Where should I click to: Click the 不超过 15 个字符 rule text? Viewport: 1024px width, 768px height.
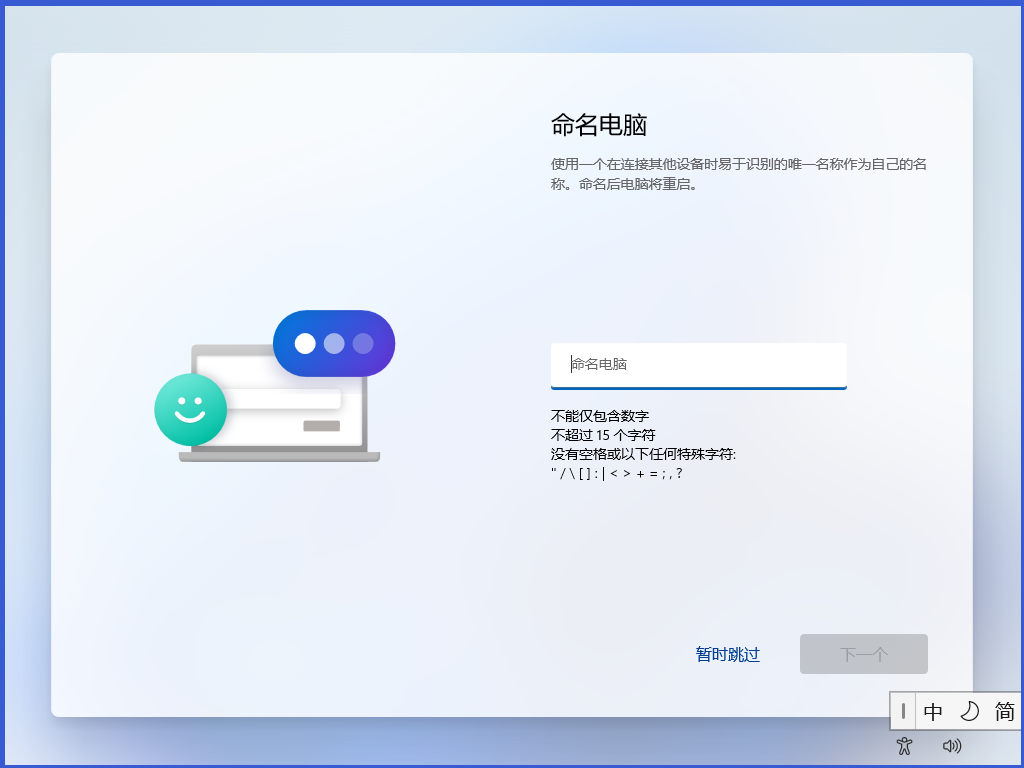tap(603, 435)
